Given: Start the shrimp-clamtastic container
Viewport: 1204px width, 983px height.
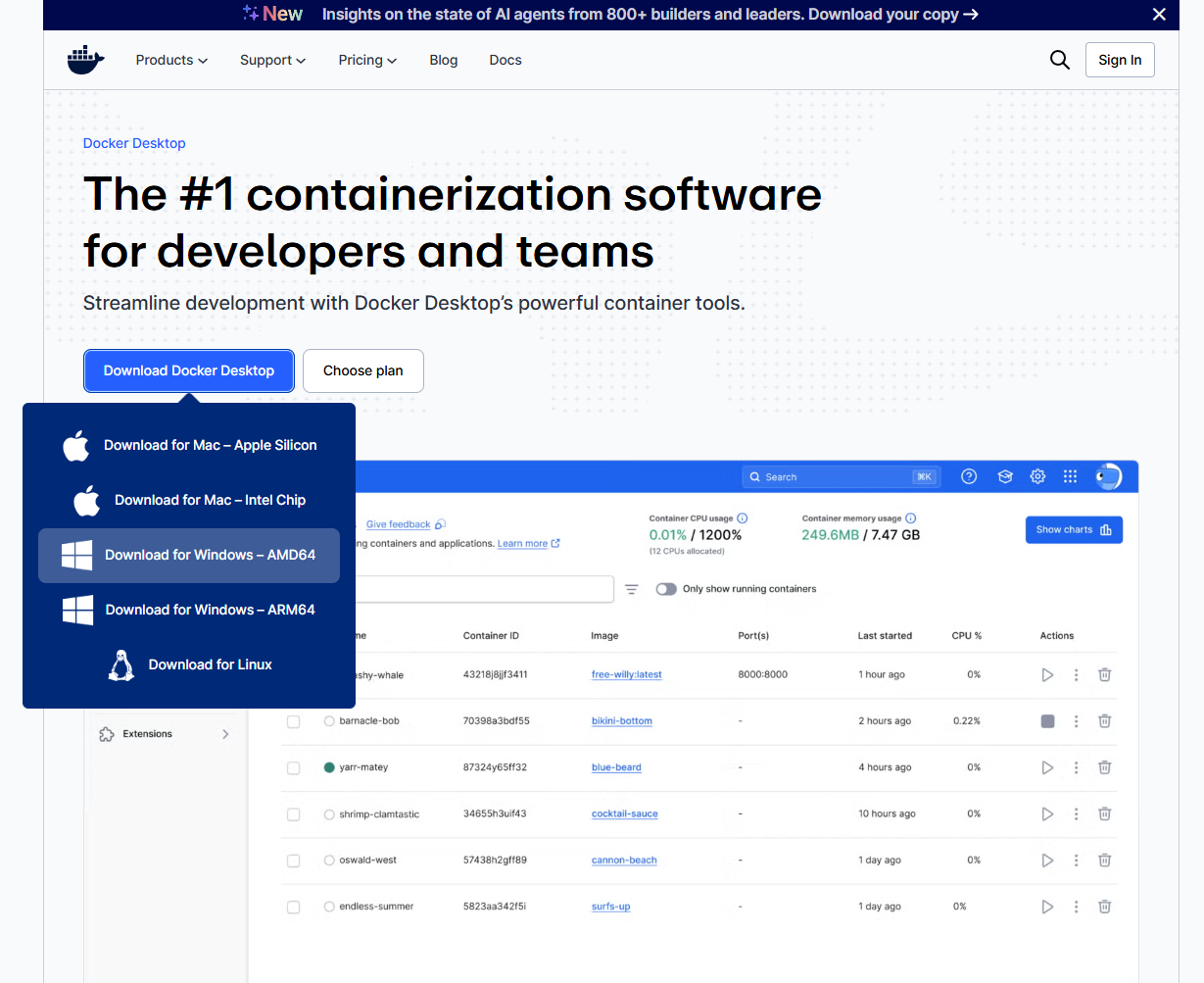Looking at the screenshot, I should pos(1047,813).
